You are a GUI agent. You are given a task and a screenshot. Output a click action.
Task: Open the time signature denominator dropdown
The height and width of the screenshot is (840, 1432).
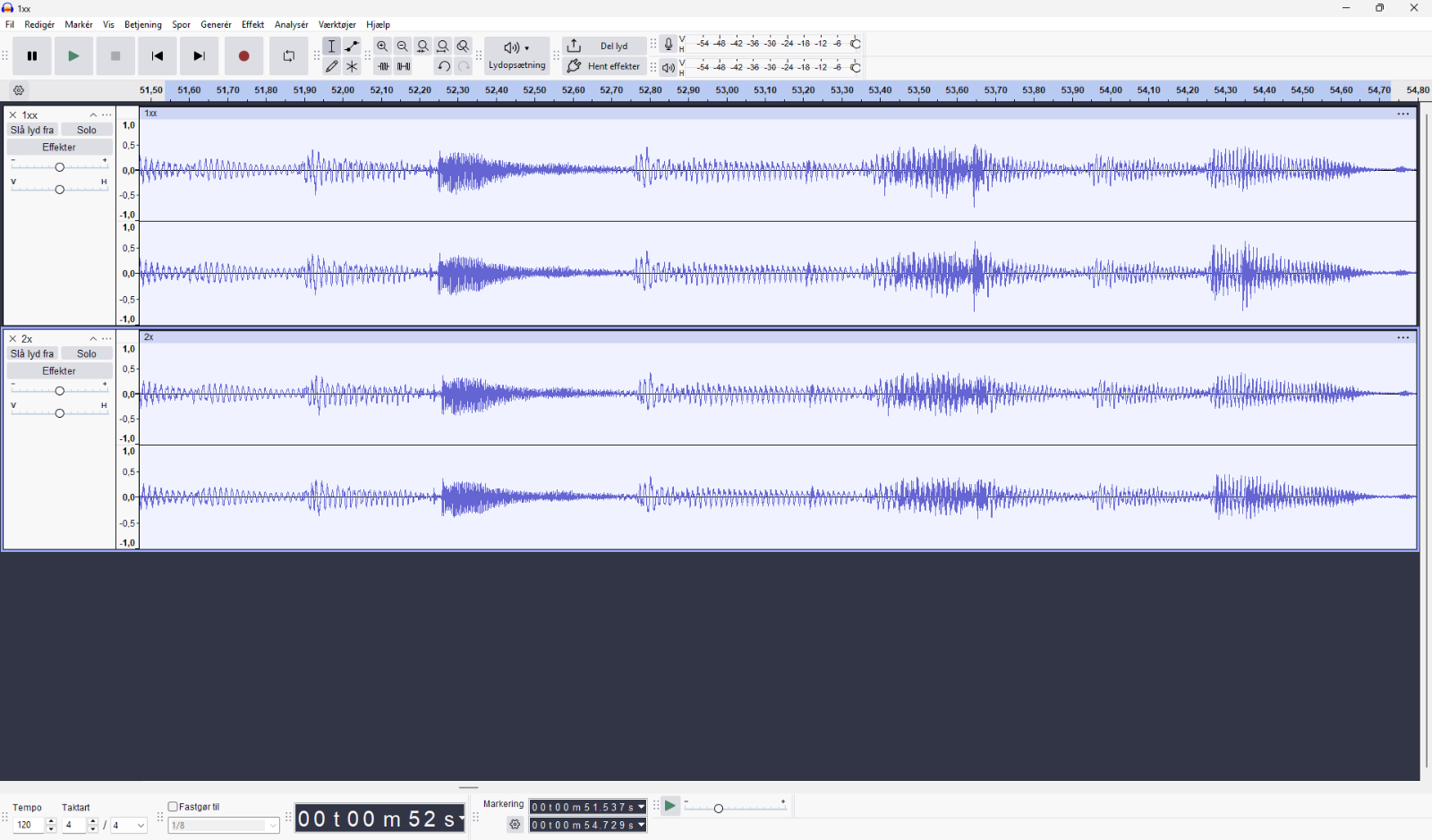pyautogui.click(x=128, y=826)
